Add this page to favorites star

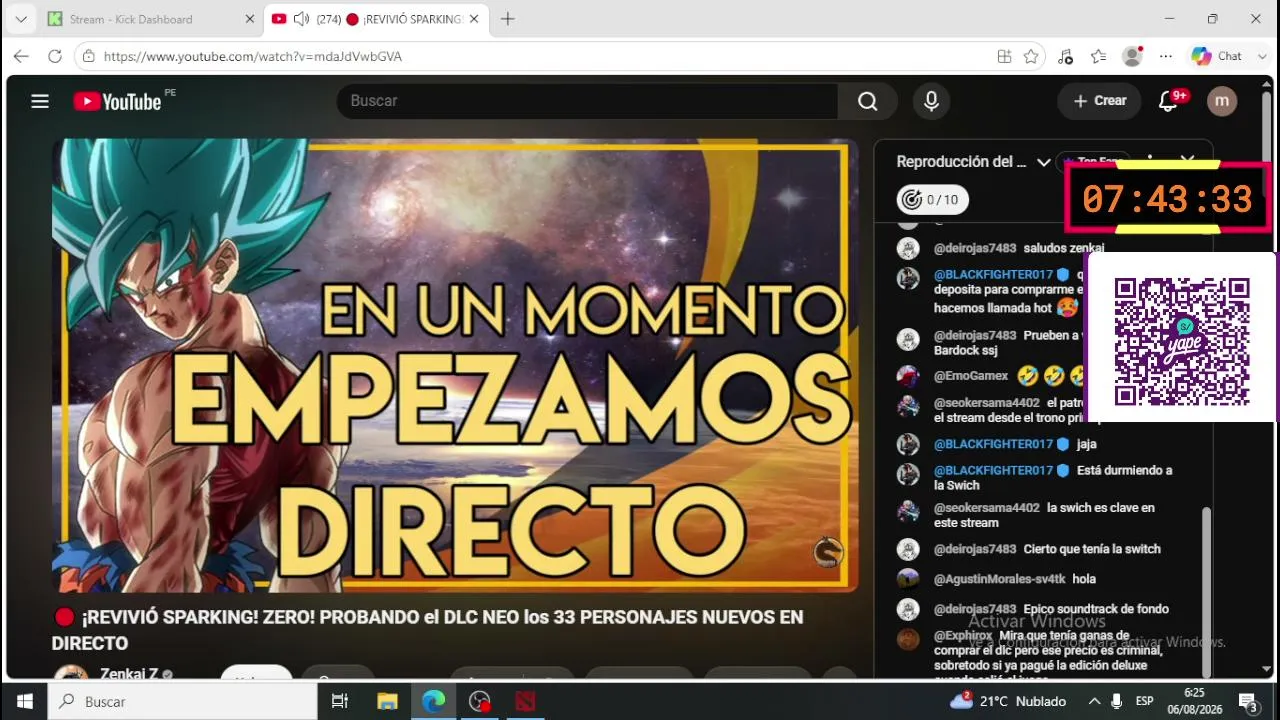(x=1031, y=56)
